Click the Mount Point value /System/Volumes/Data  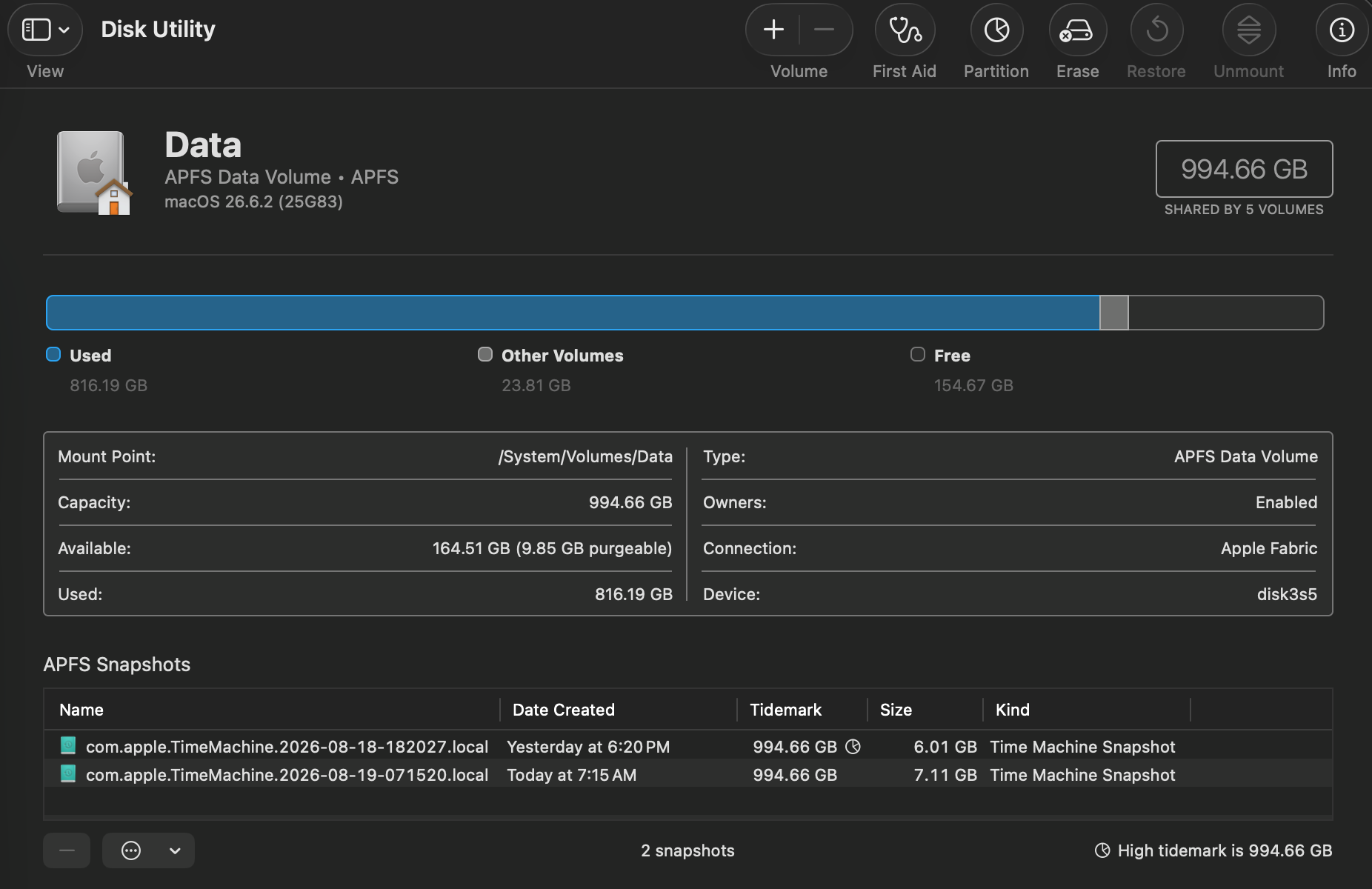pyautogui.click(x=585, y=456)
